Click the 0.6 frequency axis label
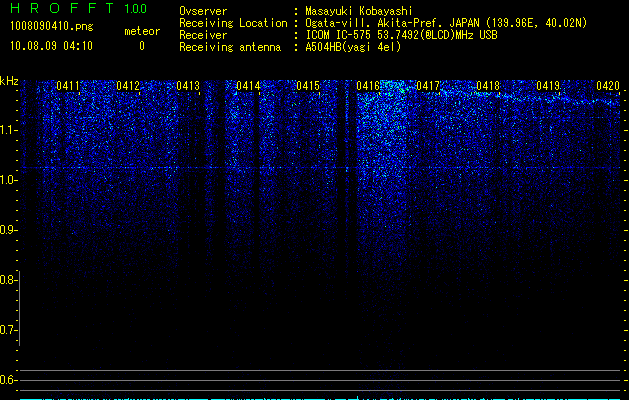Viewport: 629px width, 400px height. coord(8,380)
